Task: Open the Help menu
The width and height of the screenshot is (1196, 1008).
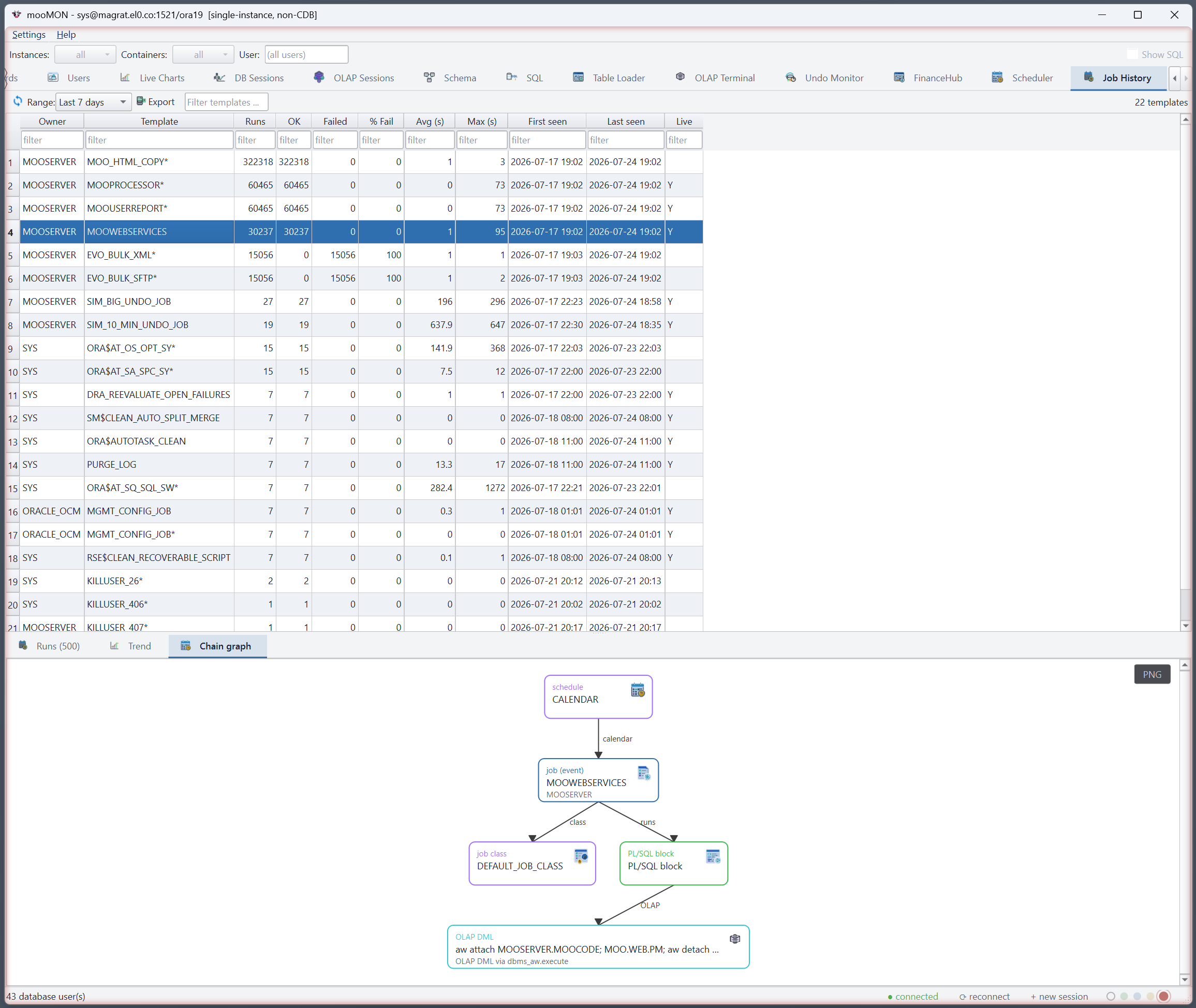Action: click(x=66, y=34)
